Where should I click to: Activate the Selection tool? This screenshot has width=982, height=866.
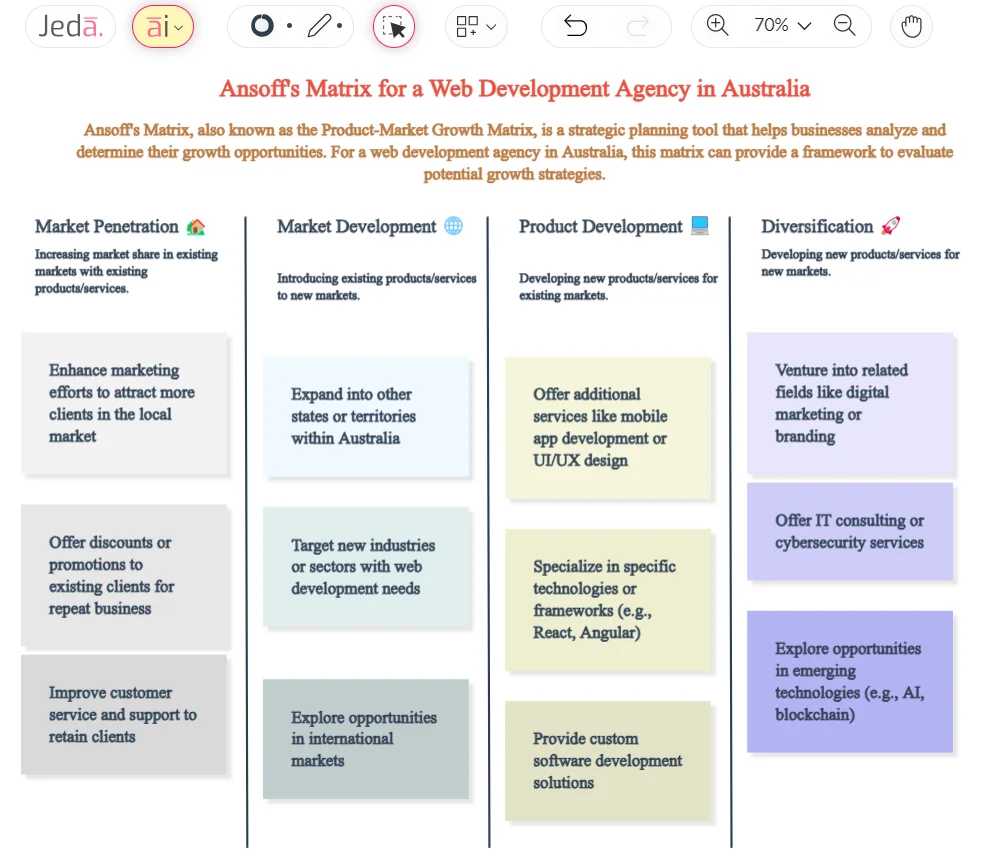393,26
